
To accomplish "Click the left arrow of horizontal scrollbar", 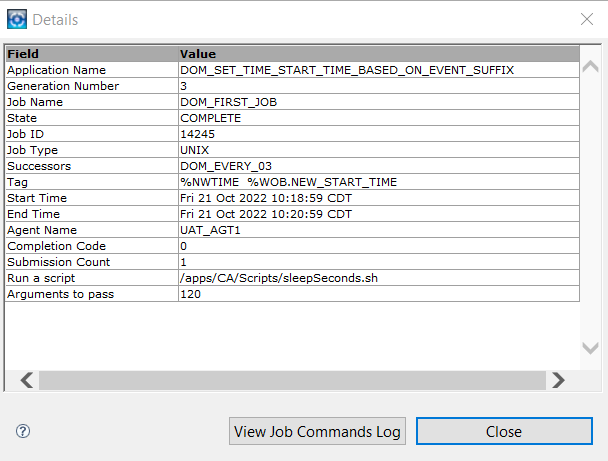I will (26, 380).
